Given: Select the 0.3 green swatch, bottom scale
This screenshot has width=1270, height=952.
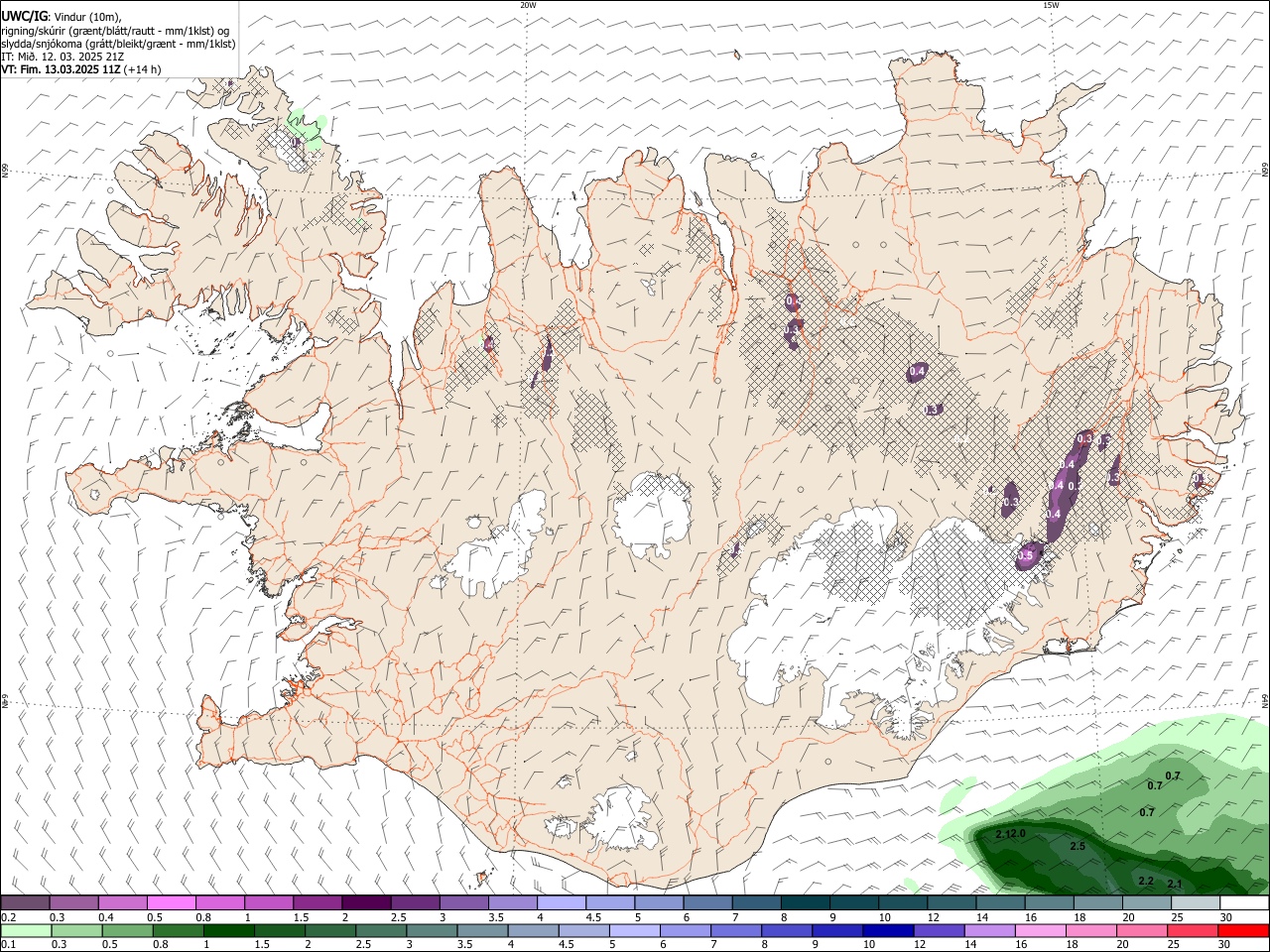Looking at the screenshot, I should point(76,930).
